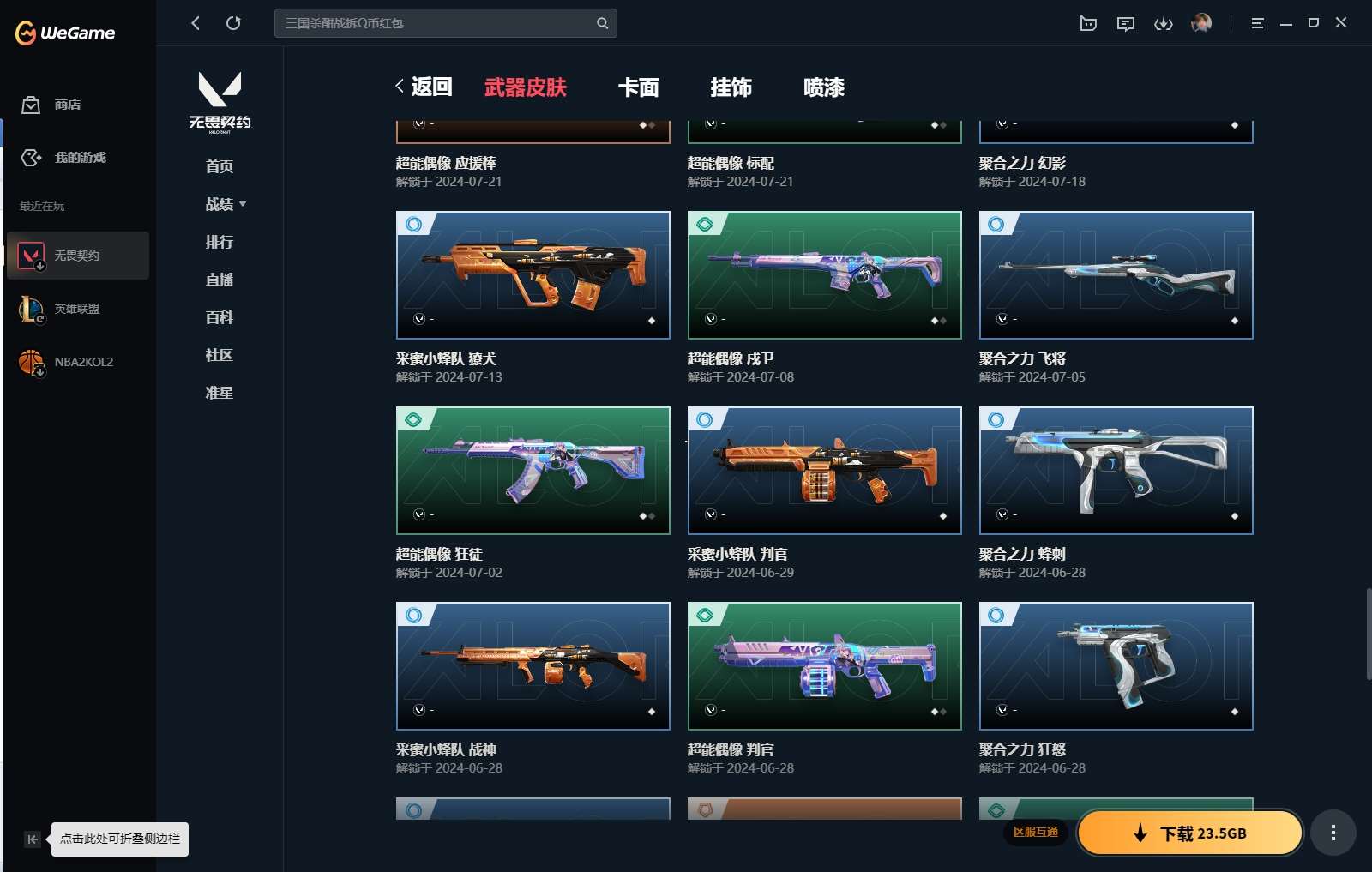Click the vertical scrollbar thumb
The width and height of the screenshot is (1372, 872).
pyautogui.click(x=1368, y=634)
